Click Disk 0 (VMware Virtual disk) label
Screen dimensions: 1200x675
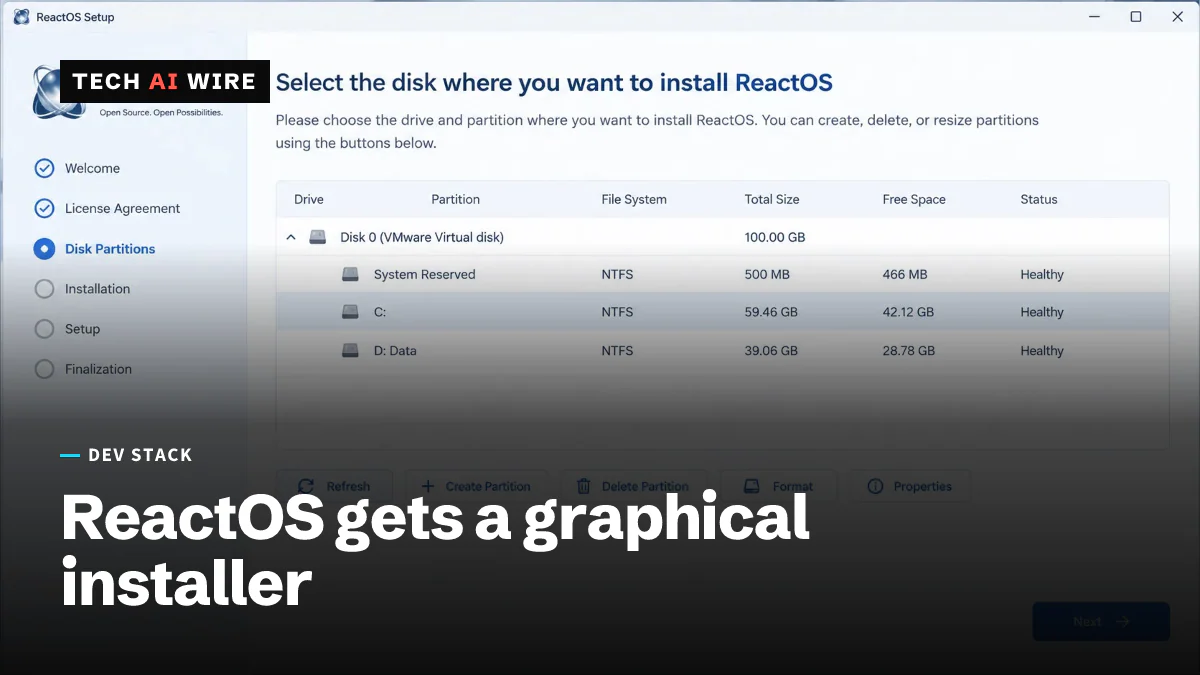tap(422, 238)
